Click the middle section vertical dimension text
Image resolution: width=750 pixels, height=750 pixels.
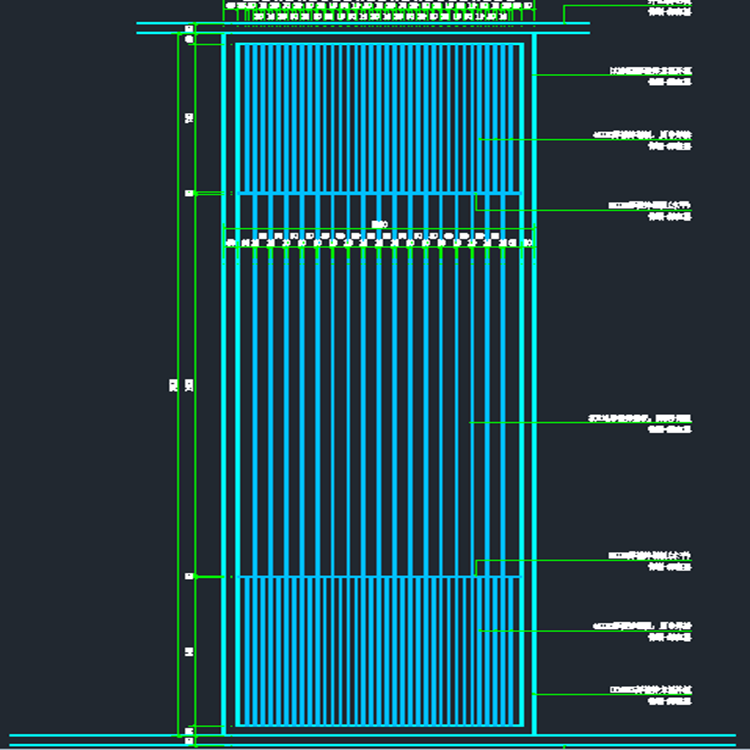click(x=189, y=385)
